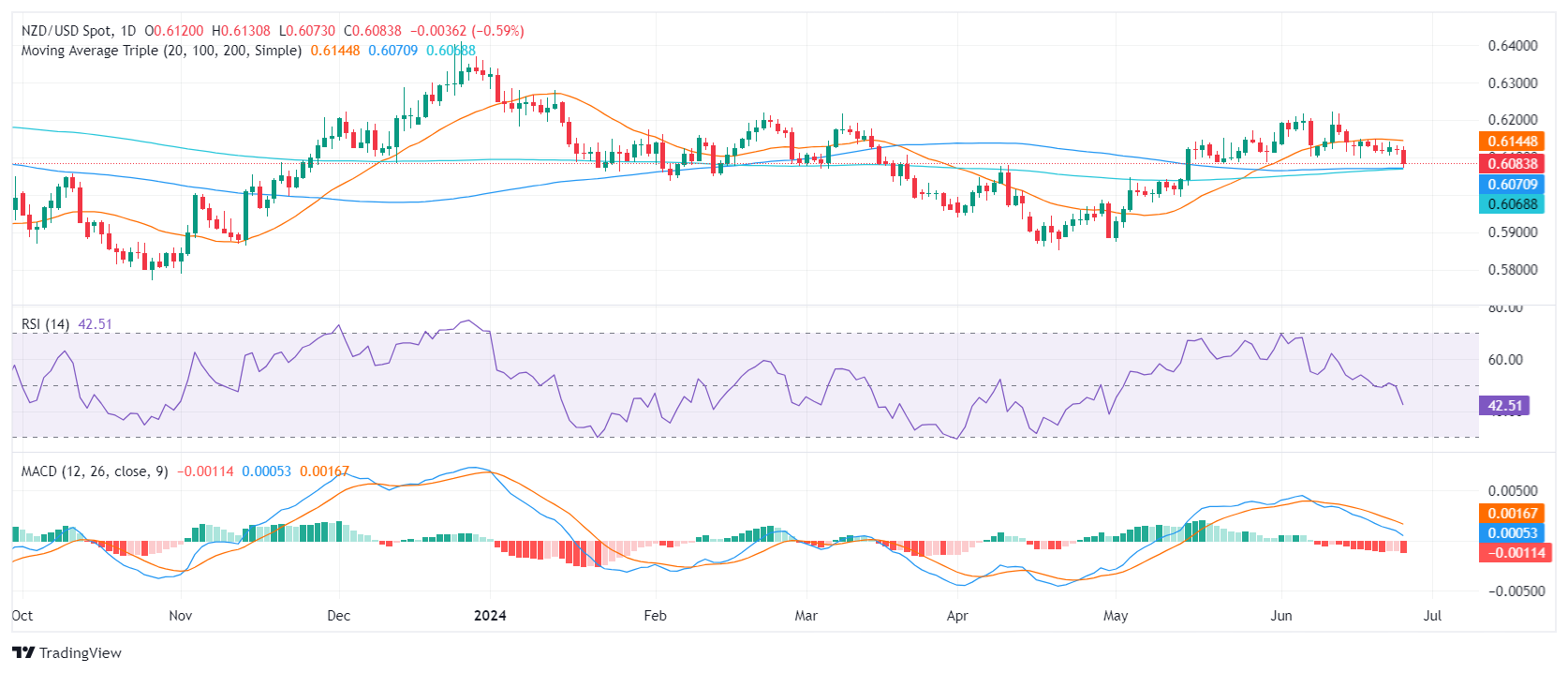
Task: Click the TradingView logo icon
Action: (x=23, y=653)
